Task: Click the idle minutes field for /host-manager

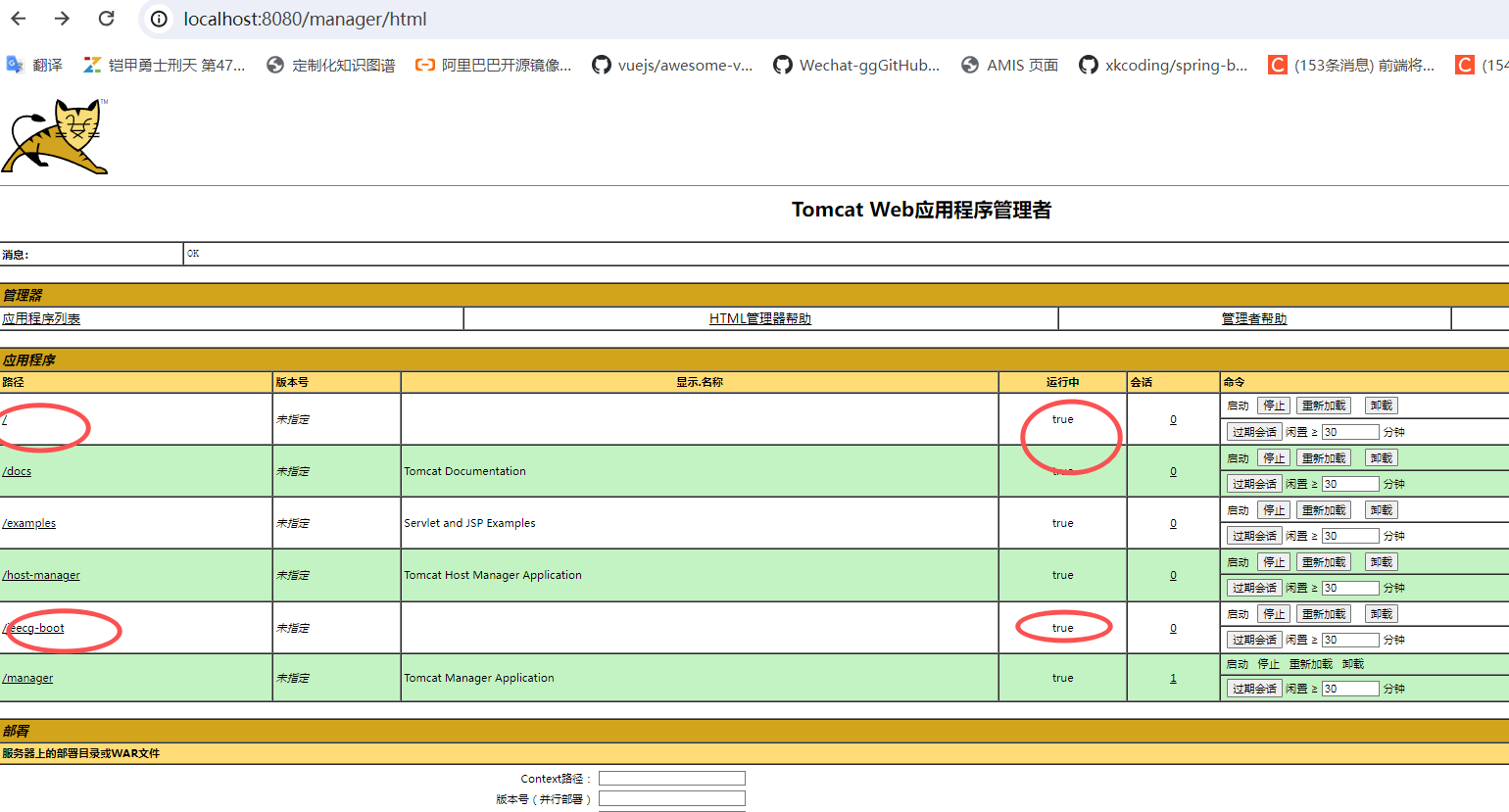Action: point(1350,588)
